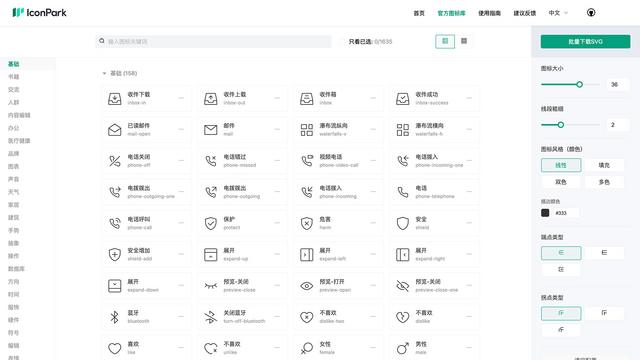Select the 填充 filled icon style
Image resolution: width=640 pixels, height=360 pixels.
point(604,165)
